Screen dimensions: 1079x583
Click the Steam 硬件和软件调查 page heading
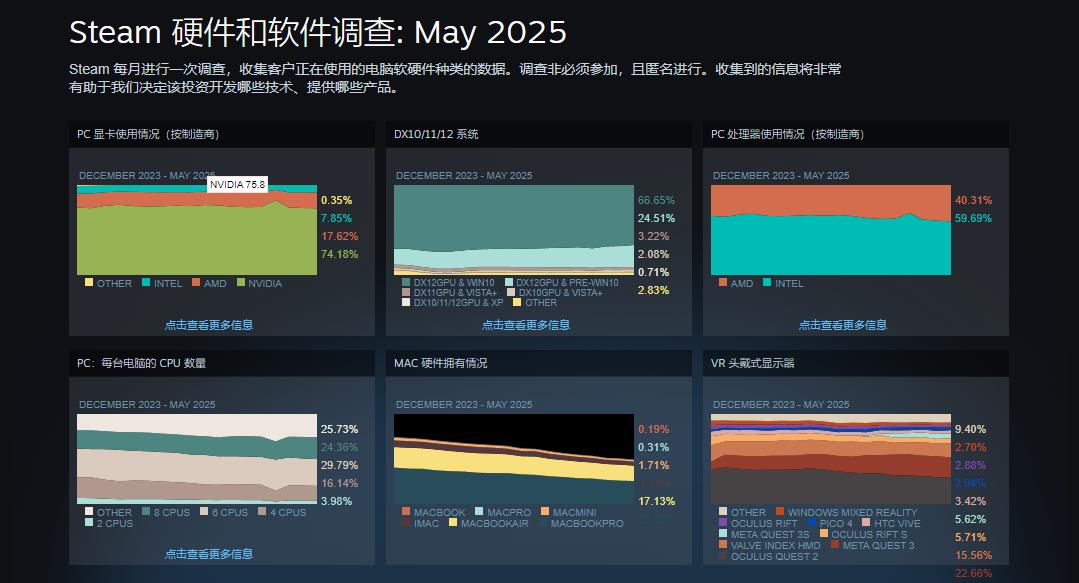(x=317, y=32)
